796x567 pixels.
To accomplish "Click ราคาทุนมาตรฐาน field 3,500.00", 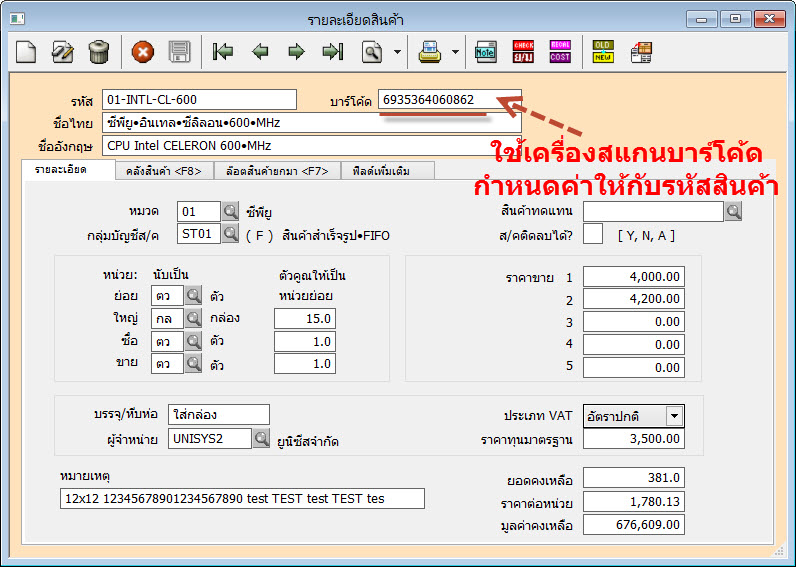I will pyautogui.click(x=634, y=439).
